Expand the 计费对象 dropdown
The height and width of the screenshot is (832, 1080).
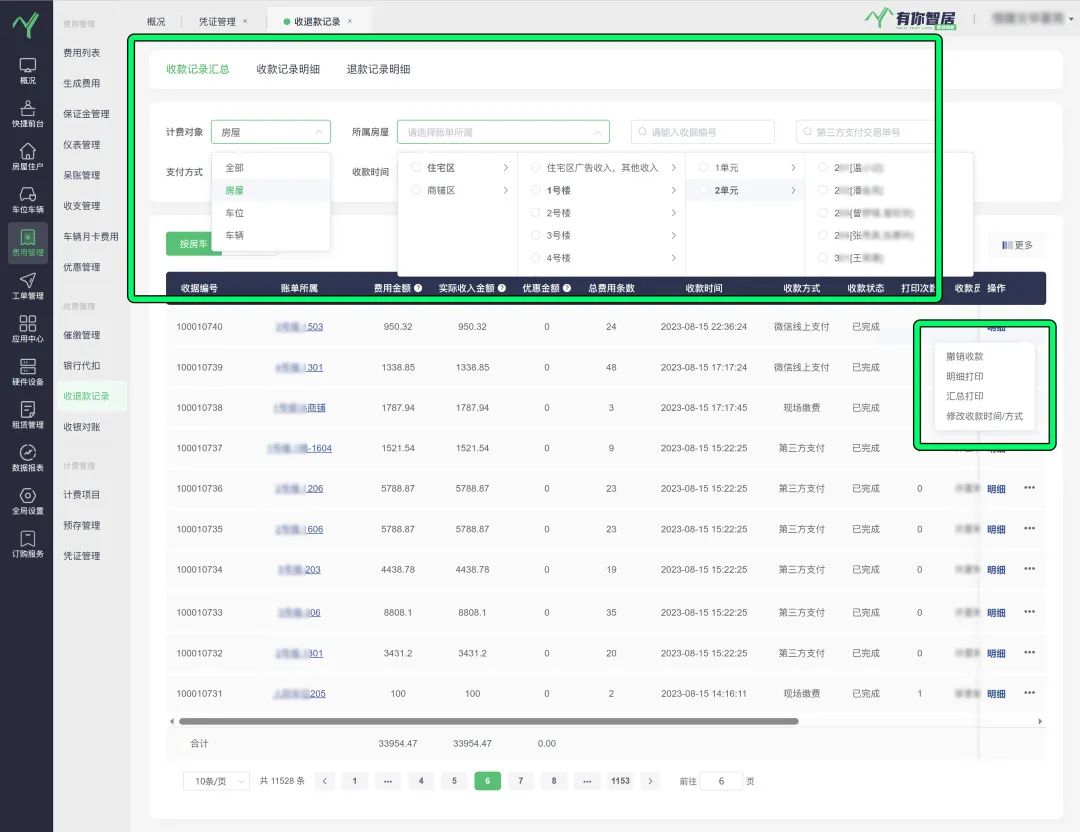point(270,132)
